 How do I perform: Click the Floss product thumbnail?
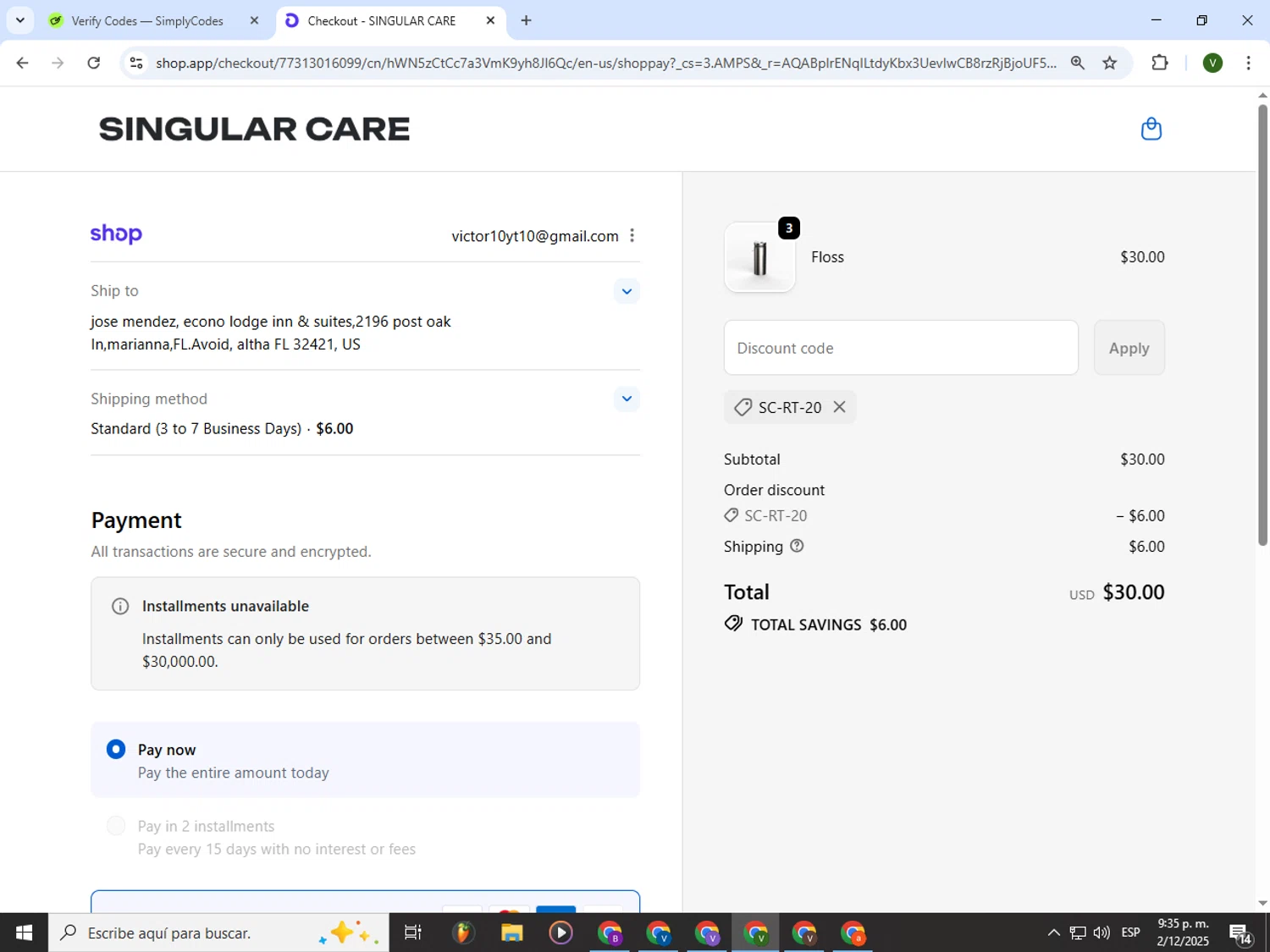click(759, 257)
